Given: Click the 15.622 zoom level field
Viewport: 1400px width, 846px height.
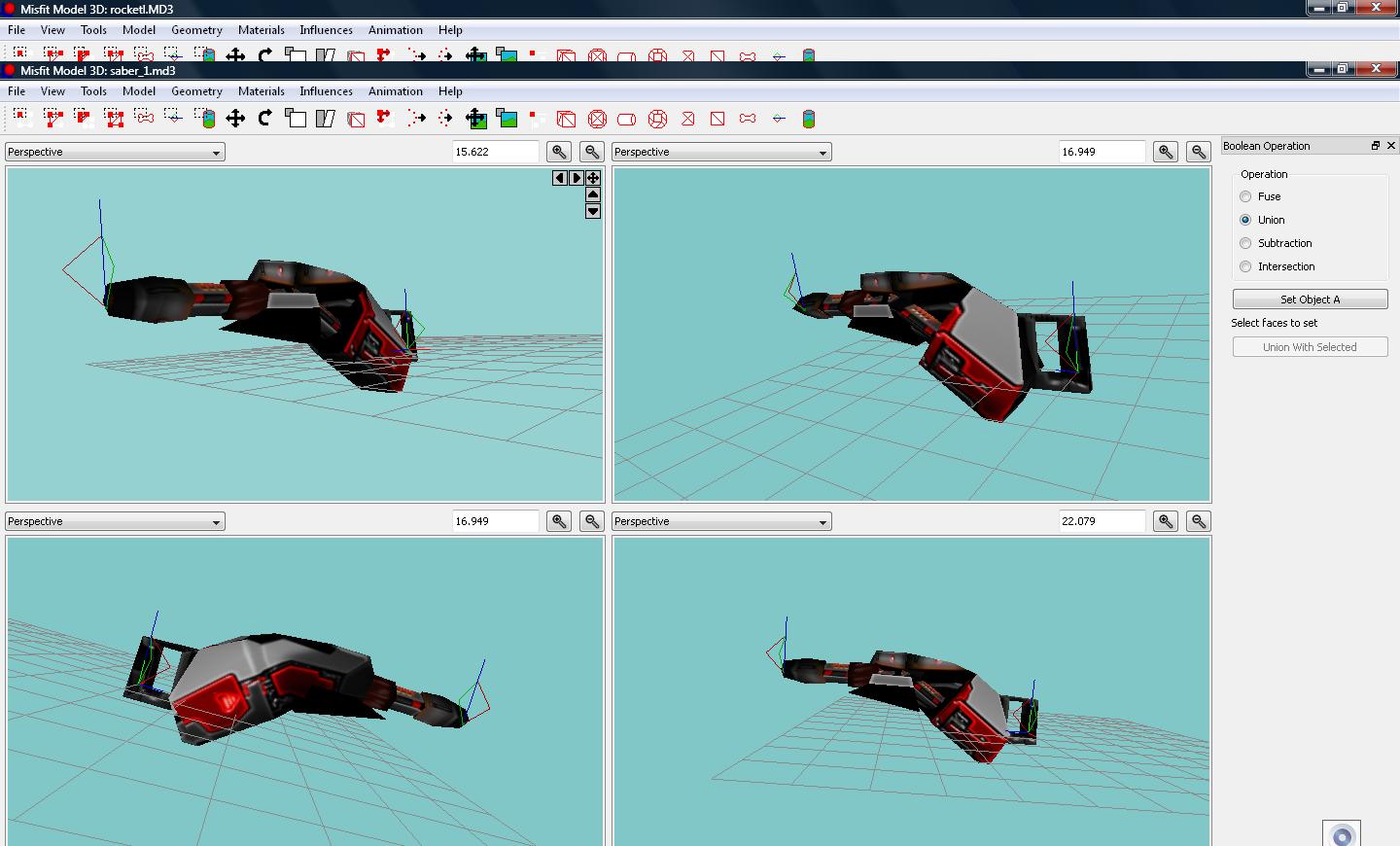Looking at the screenshot, I should coord(495,152).
